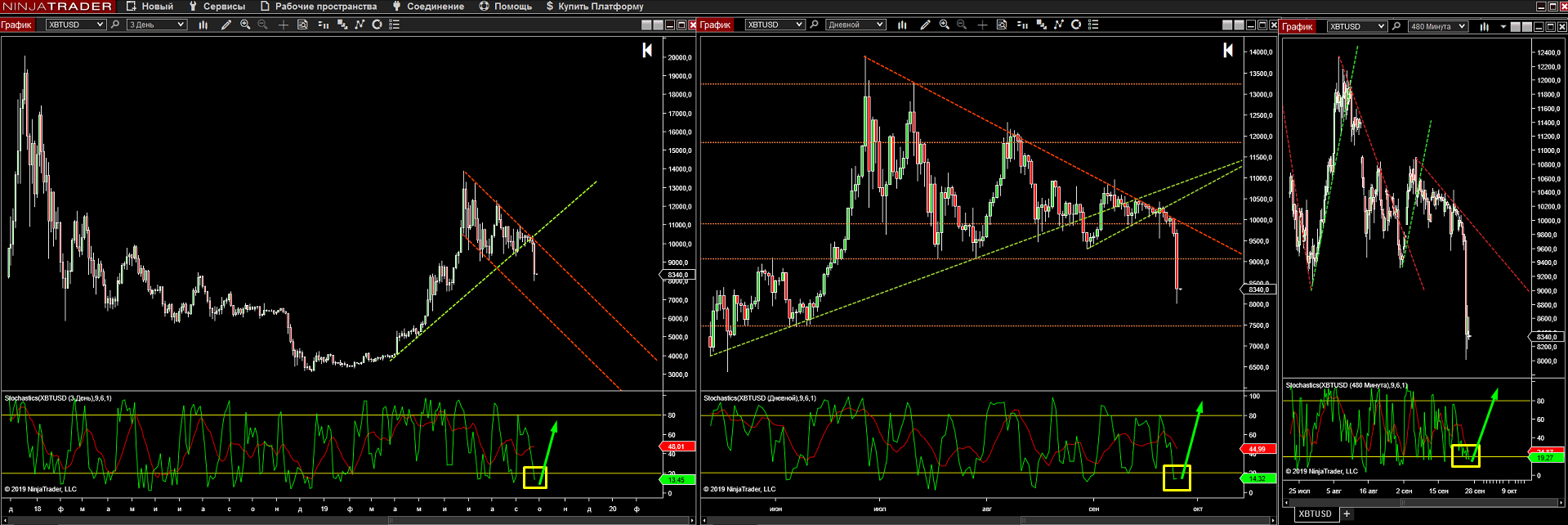Screen dimensions: 1568x525
Task: Set first link swatch in Дневной chart
Action: pyautogui.click(x=1227, y=25)
